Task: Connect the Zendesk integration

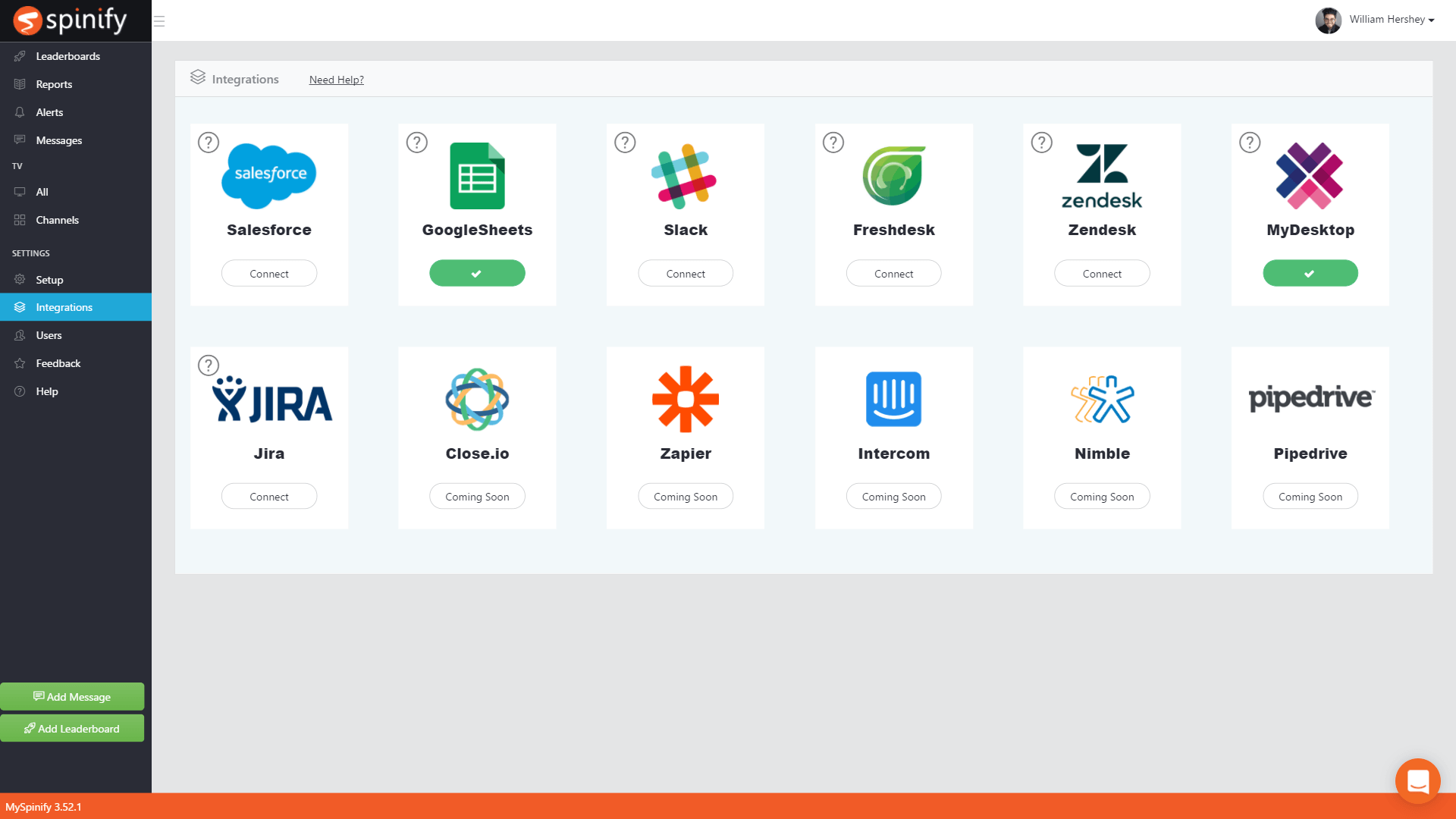Action: [x=1102, y=273]
